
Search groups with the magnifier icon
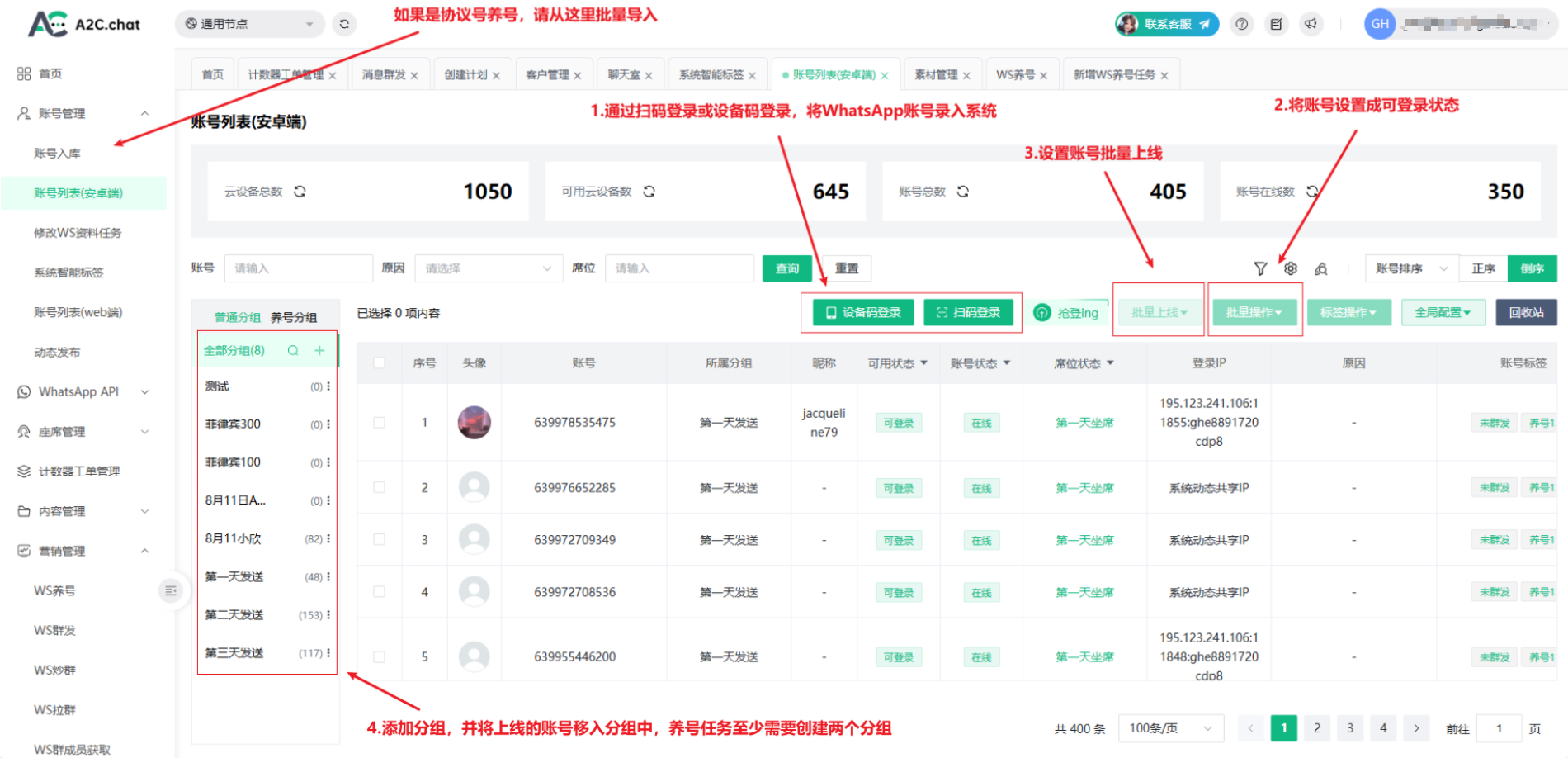(293, 351)
